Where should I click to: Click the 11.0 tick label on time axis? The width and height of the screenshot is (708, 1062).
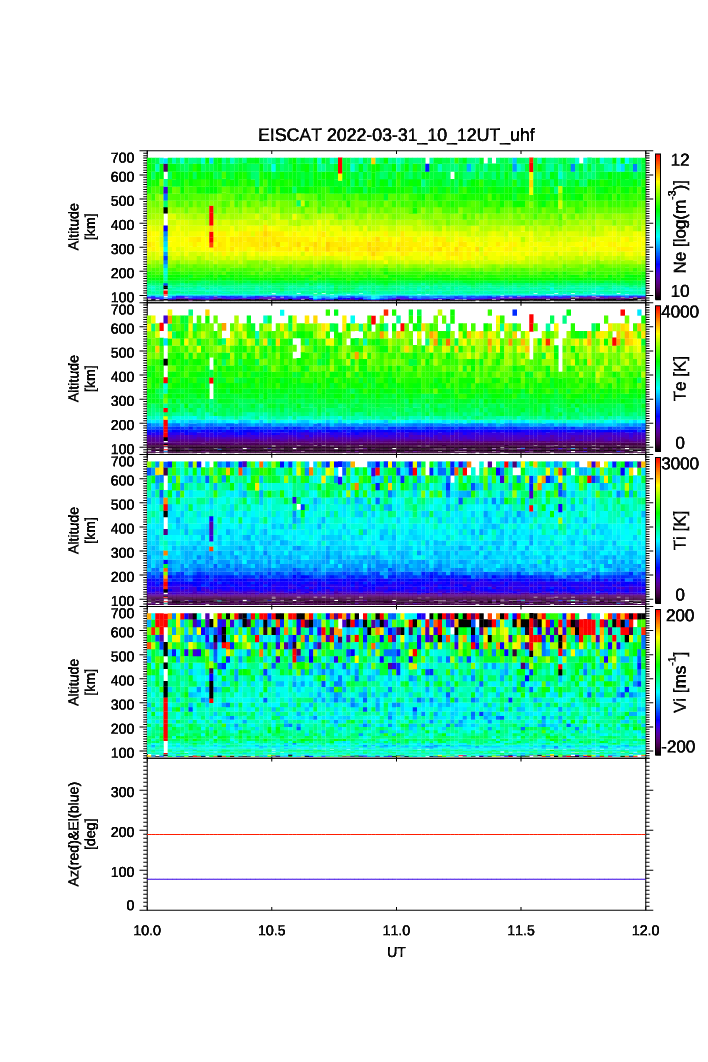pos(397,930)
